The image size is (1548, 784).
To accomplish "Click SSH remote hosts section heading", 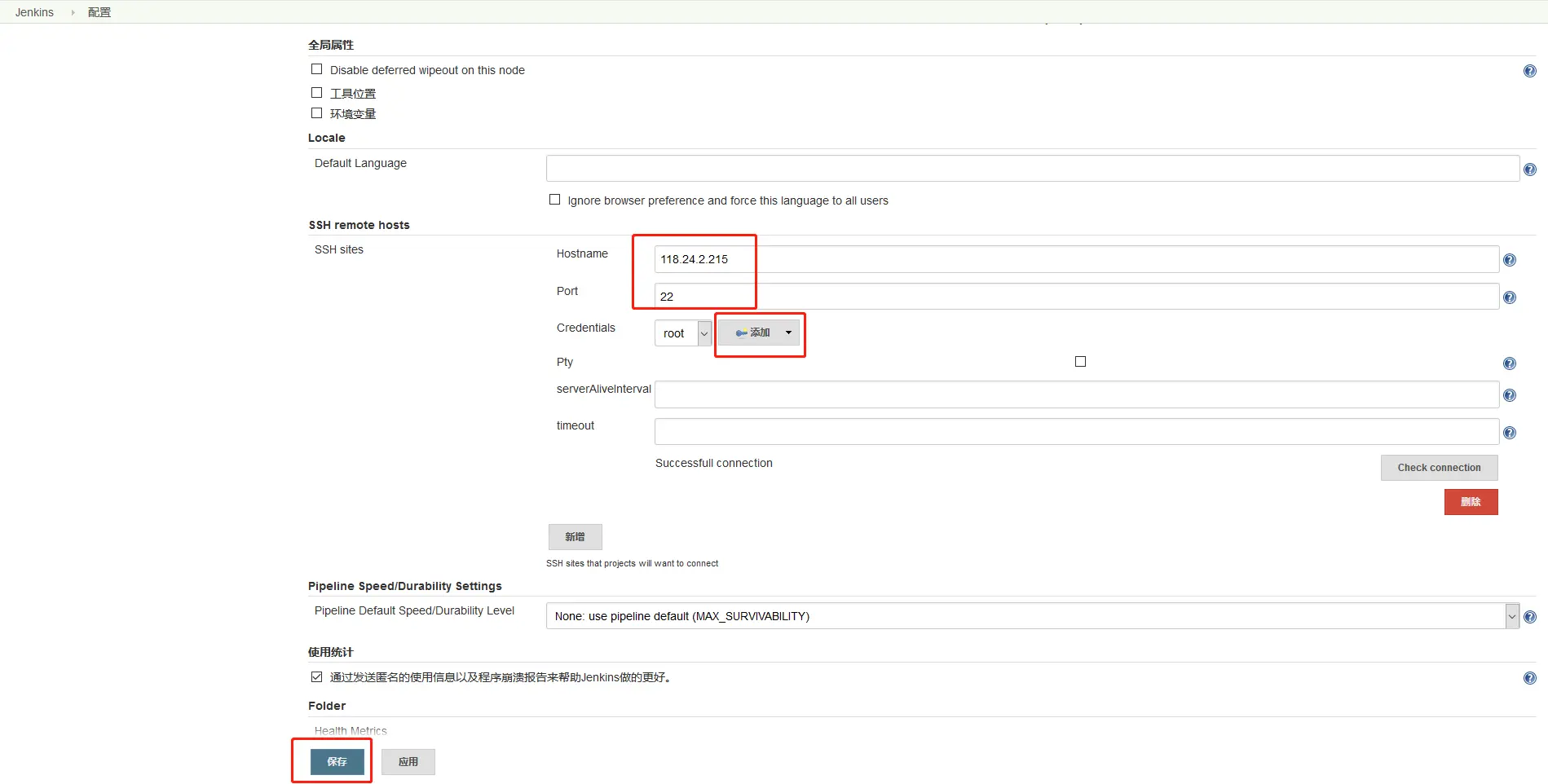I will (359, 225).
